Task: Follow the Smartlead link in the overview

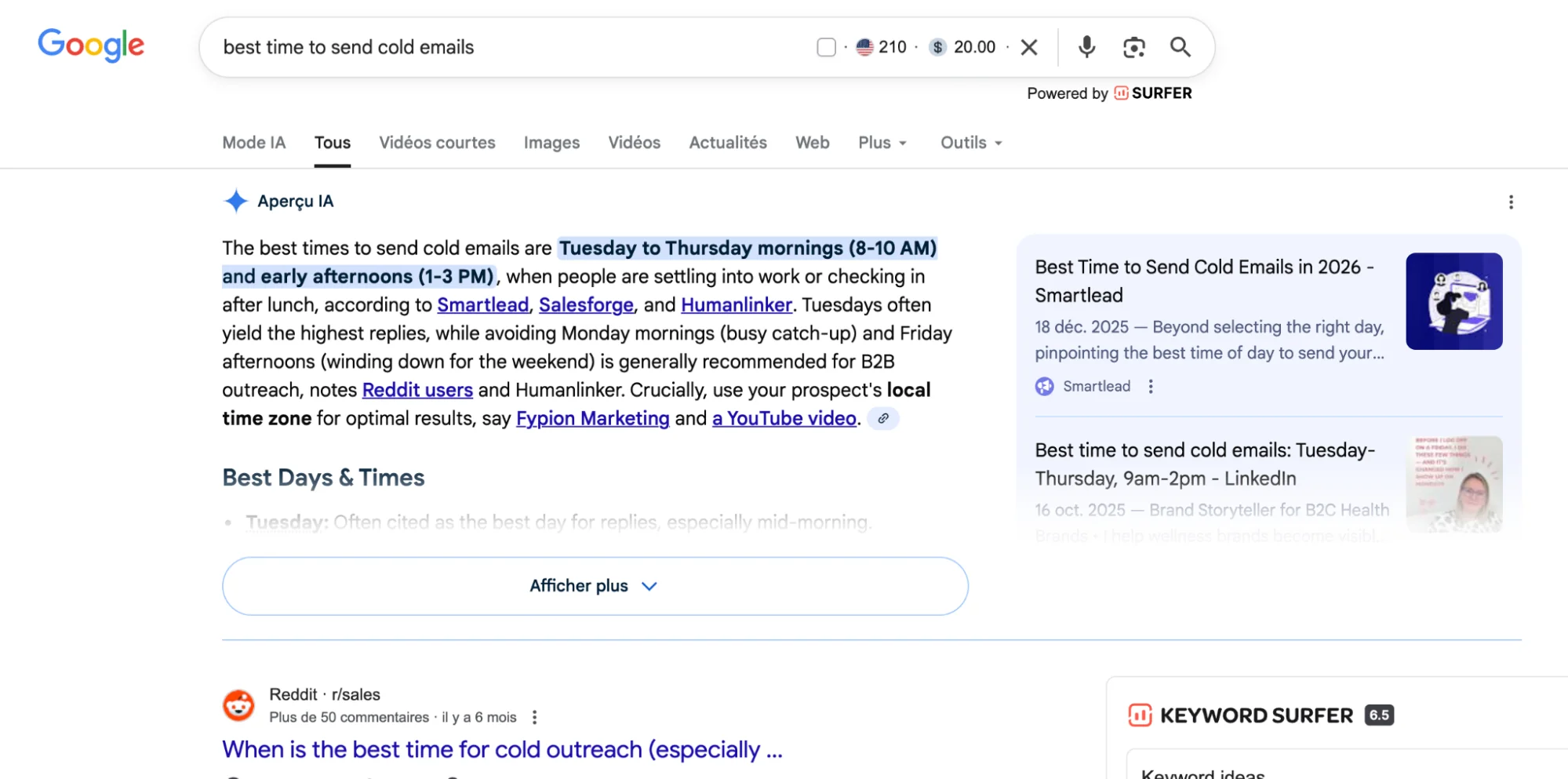Action: 483,304
